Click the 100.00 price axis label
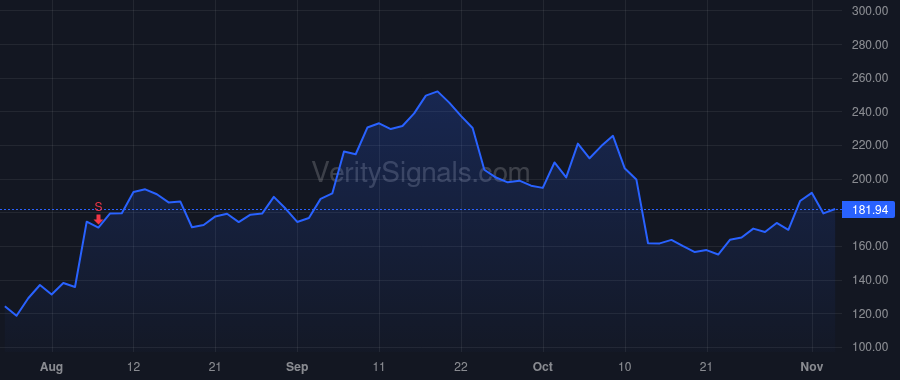The image size is (900, 380). pos(870,347)
